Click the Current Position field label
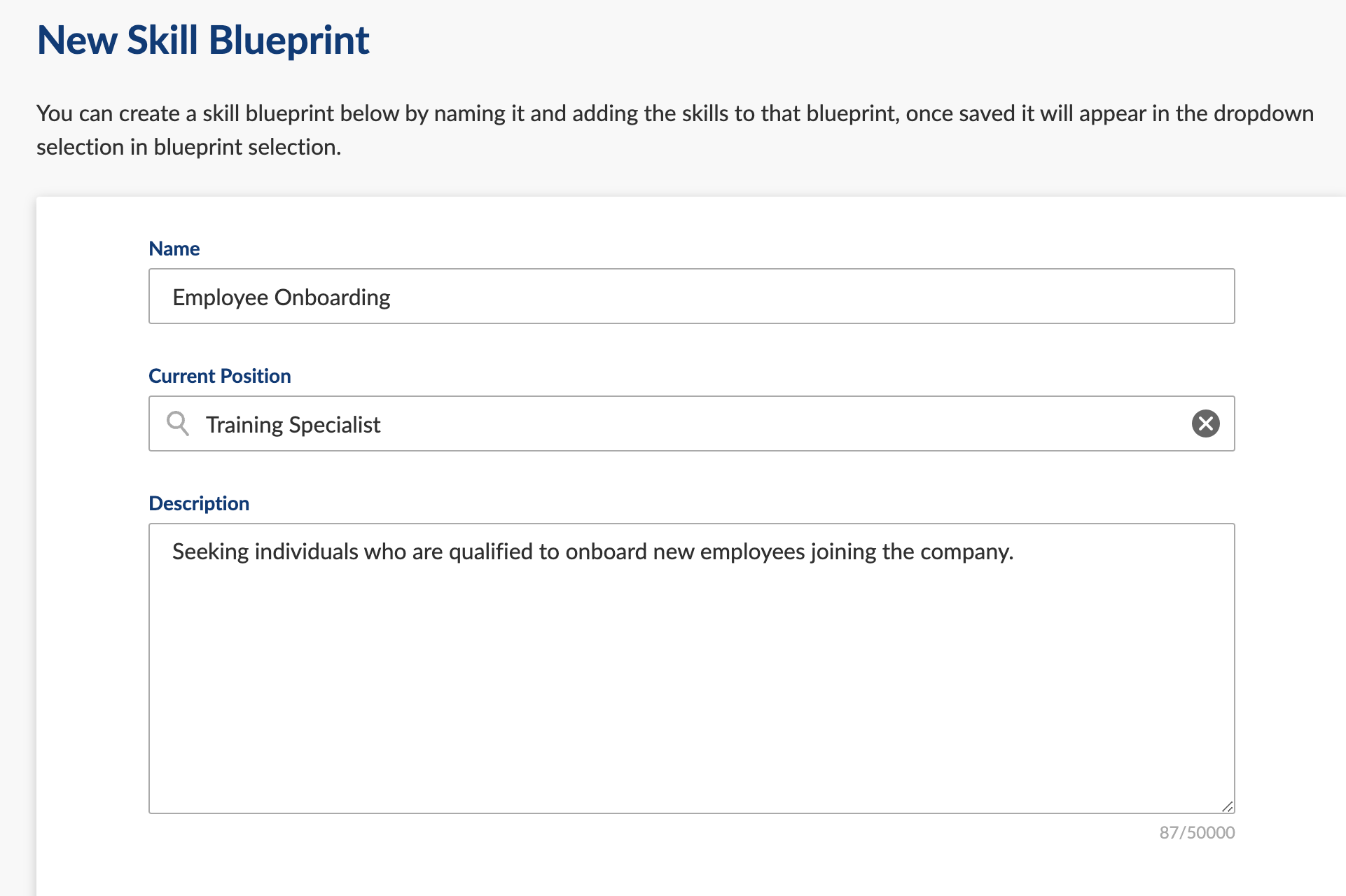 click(x=220, y=376)
